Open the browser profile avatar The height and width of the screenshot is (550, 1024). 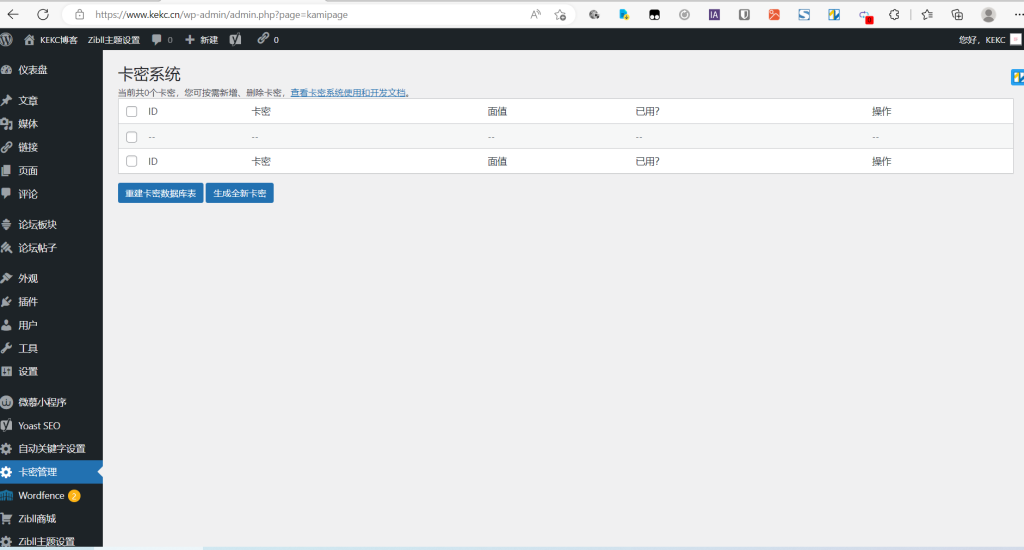(989, 14)
